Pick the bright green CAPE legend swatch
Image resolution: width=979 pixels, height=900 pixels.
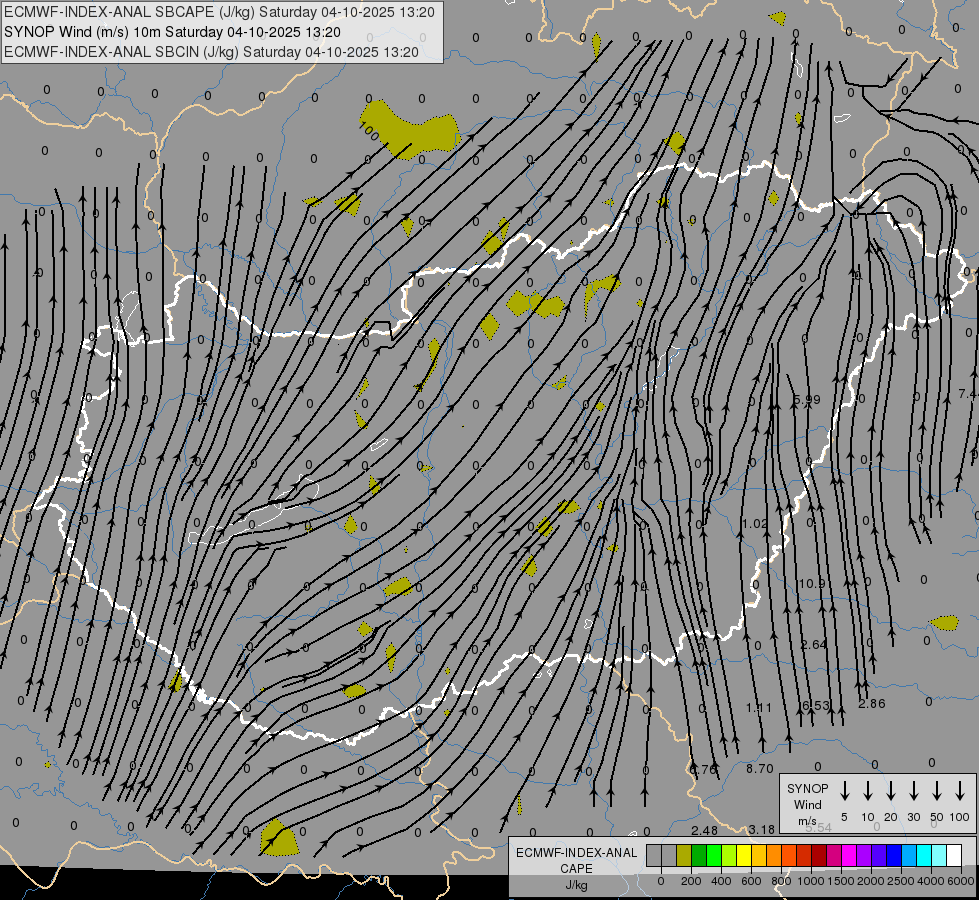[x=714, y=855]
